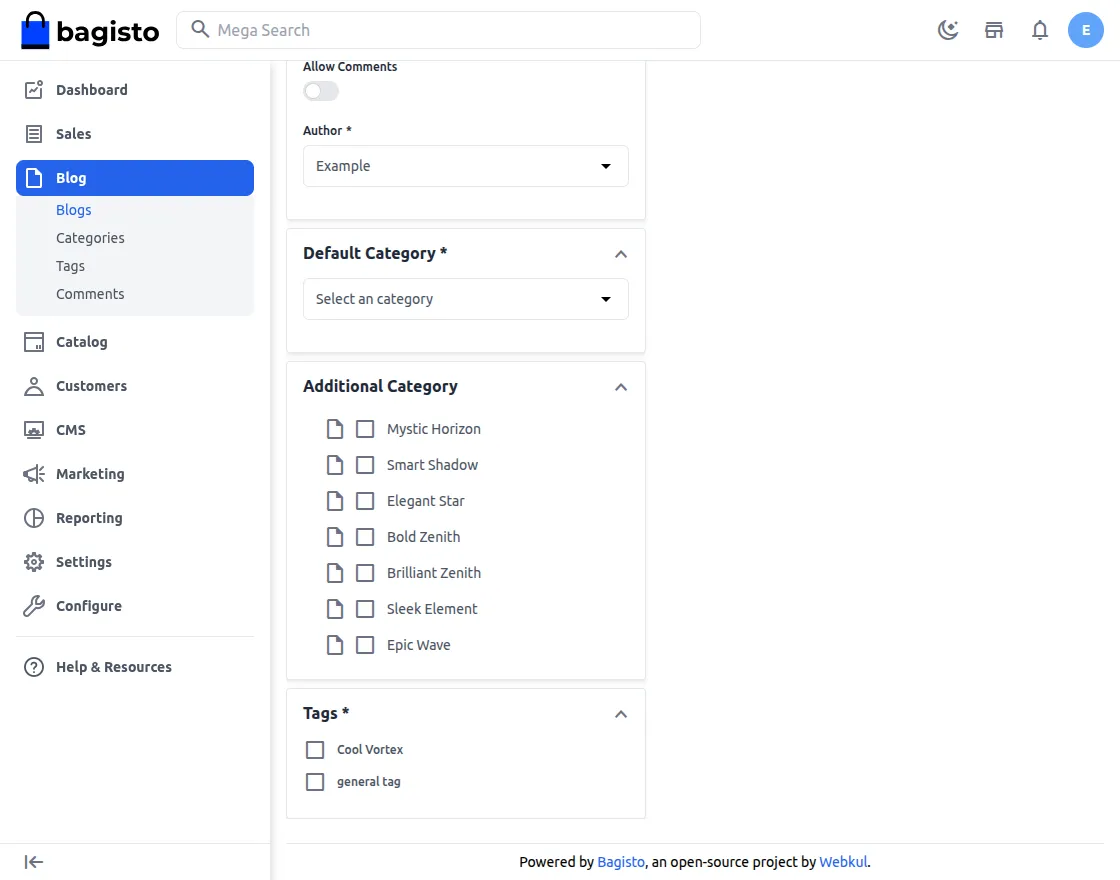Click the Mega Search magnifier icon
The image size is (1120, 880).
pyautogui.click(x=200, y=29)
